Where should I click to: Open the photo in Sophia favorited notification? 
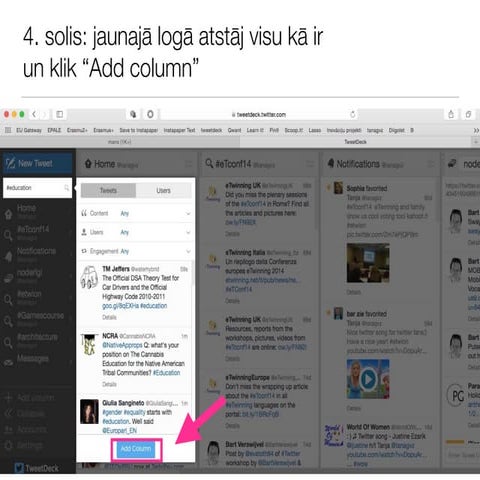coord(368,263)
